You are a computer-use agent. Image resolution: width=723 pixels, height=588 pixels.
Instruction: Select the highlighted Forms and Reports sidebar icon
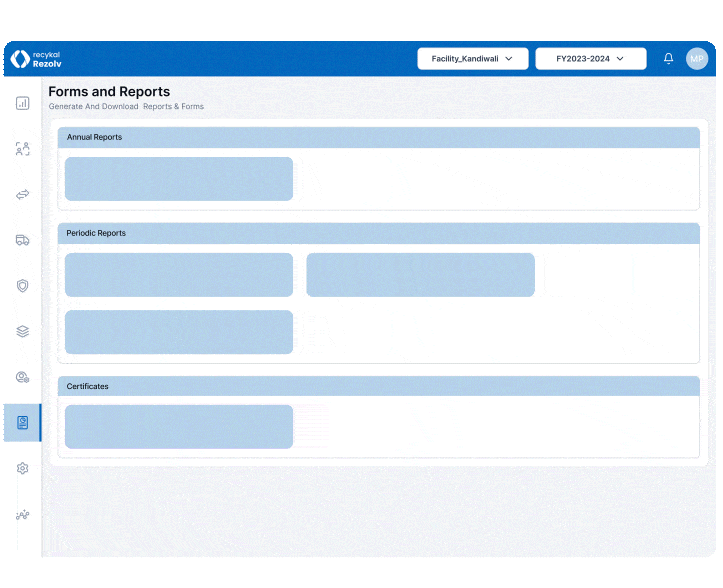pos(22,422)
